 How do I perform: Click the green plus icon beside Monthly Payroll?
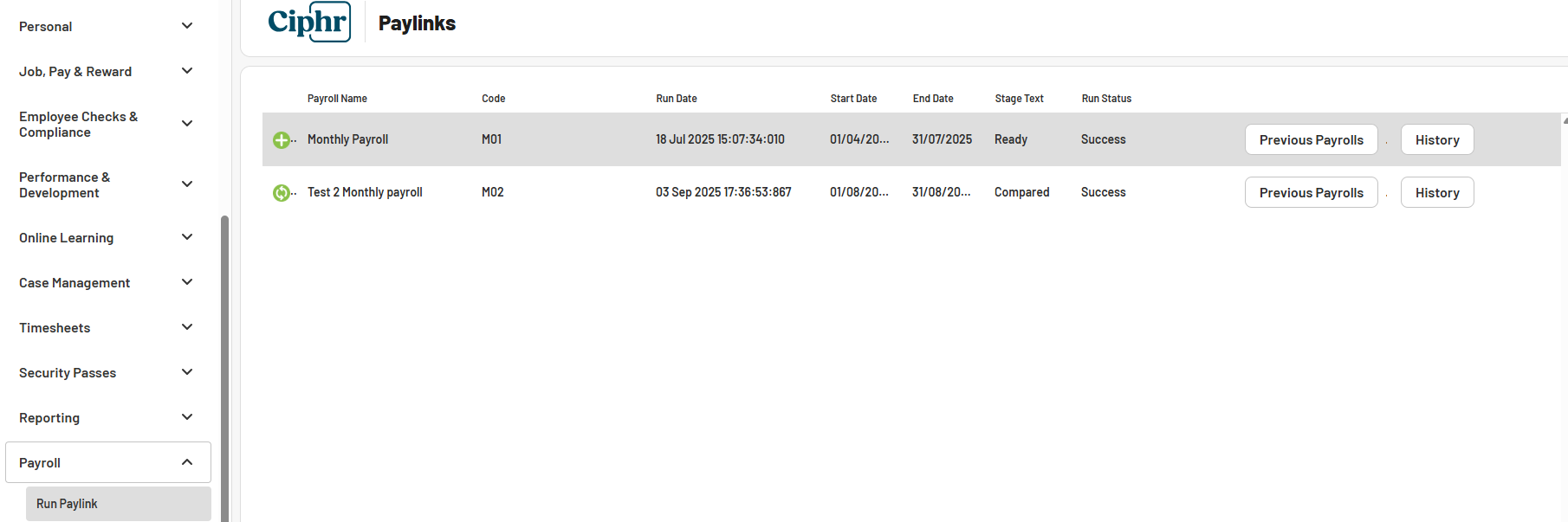[282, 140]
